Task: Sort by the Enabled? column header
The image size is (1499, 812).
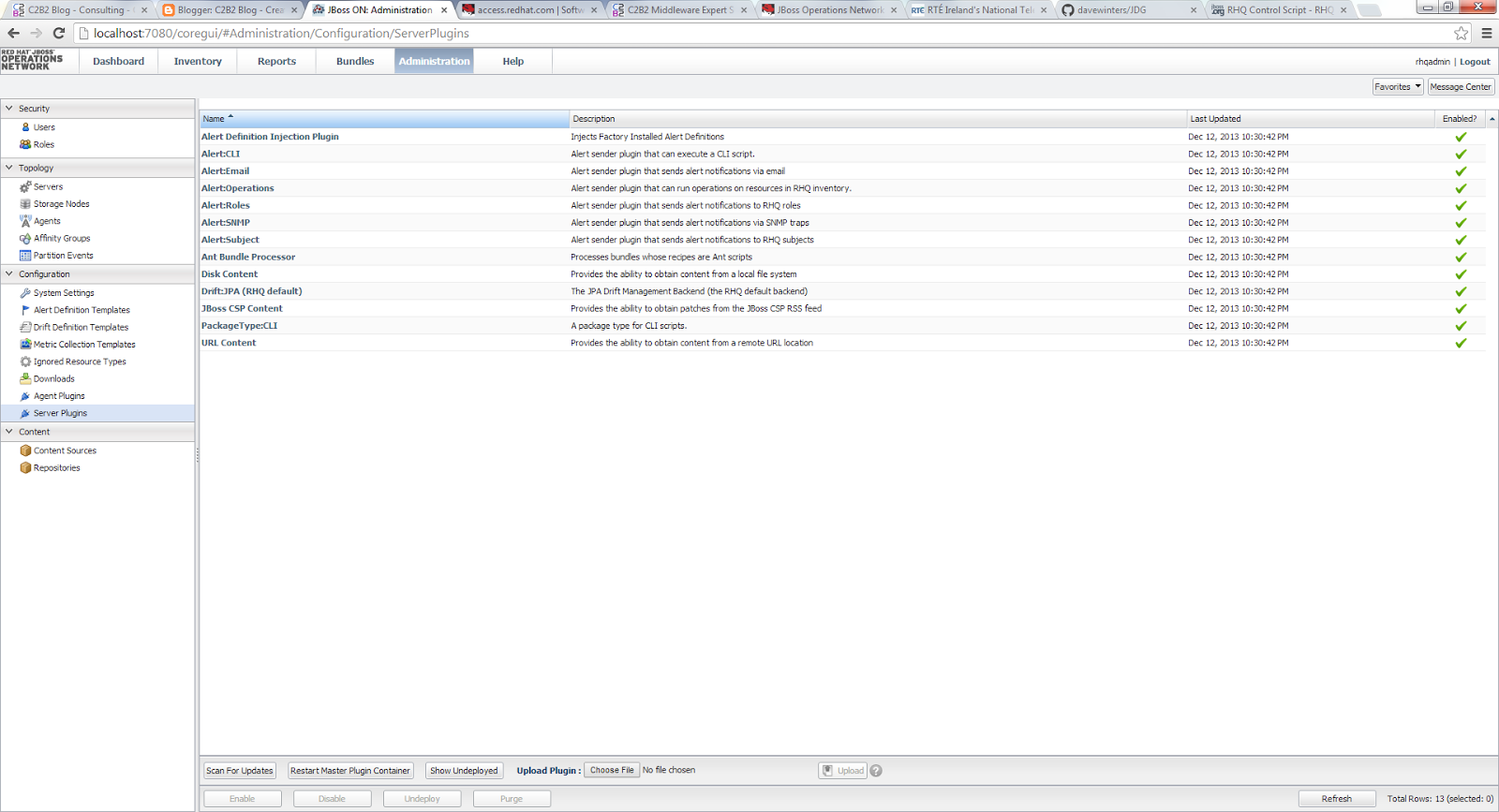Action: click(x=1460, y=119)
